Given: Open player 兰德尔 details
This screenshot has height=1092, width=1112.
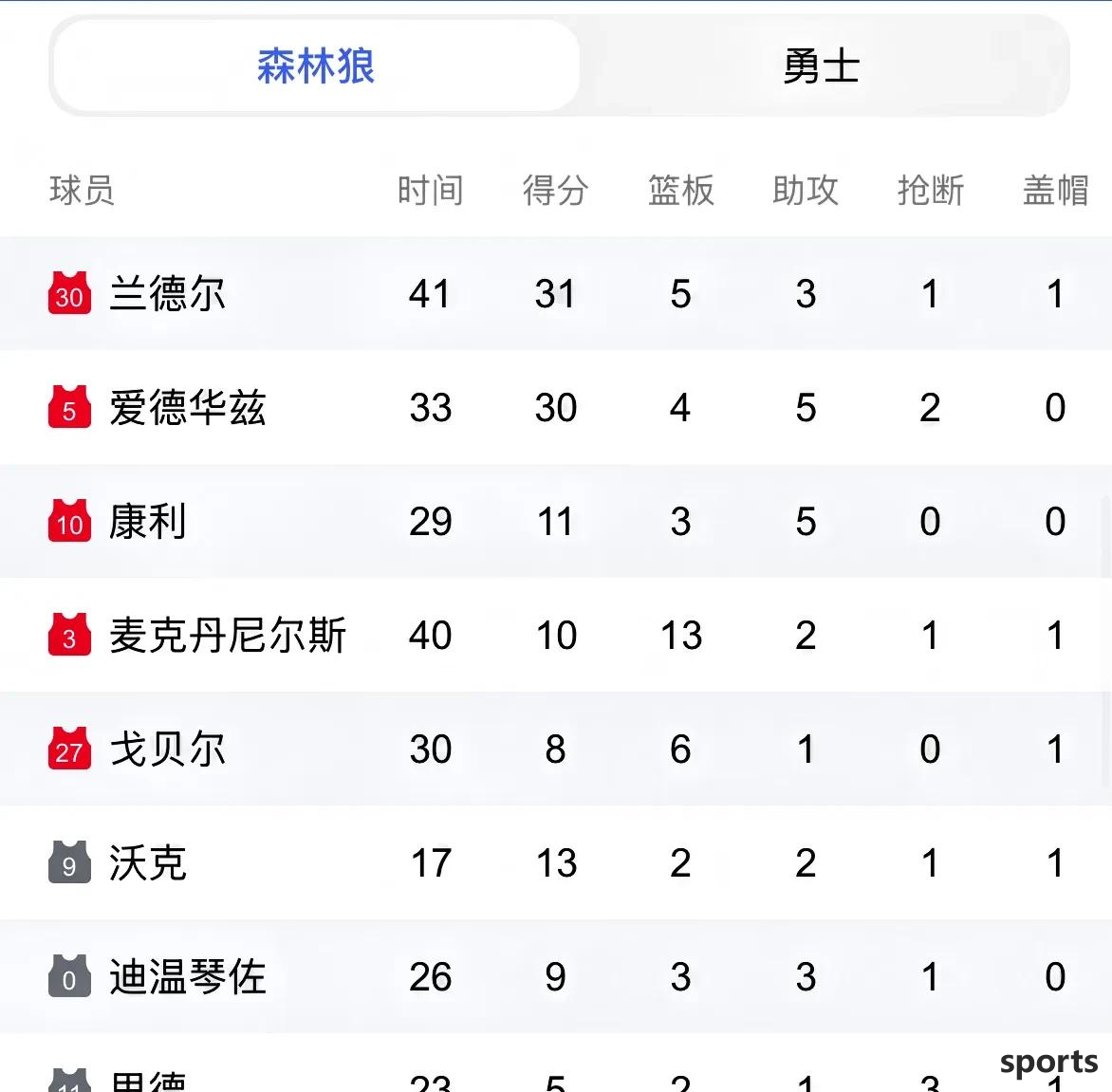Looking at the screenshot, I should (167, 293).
